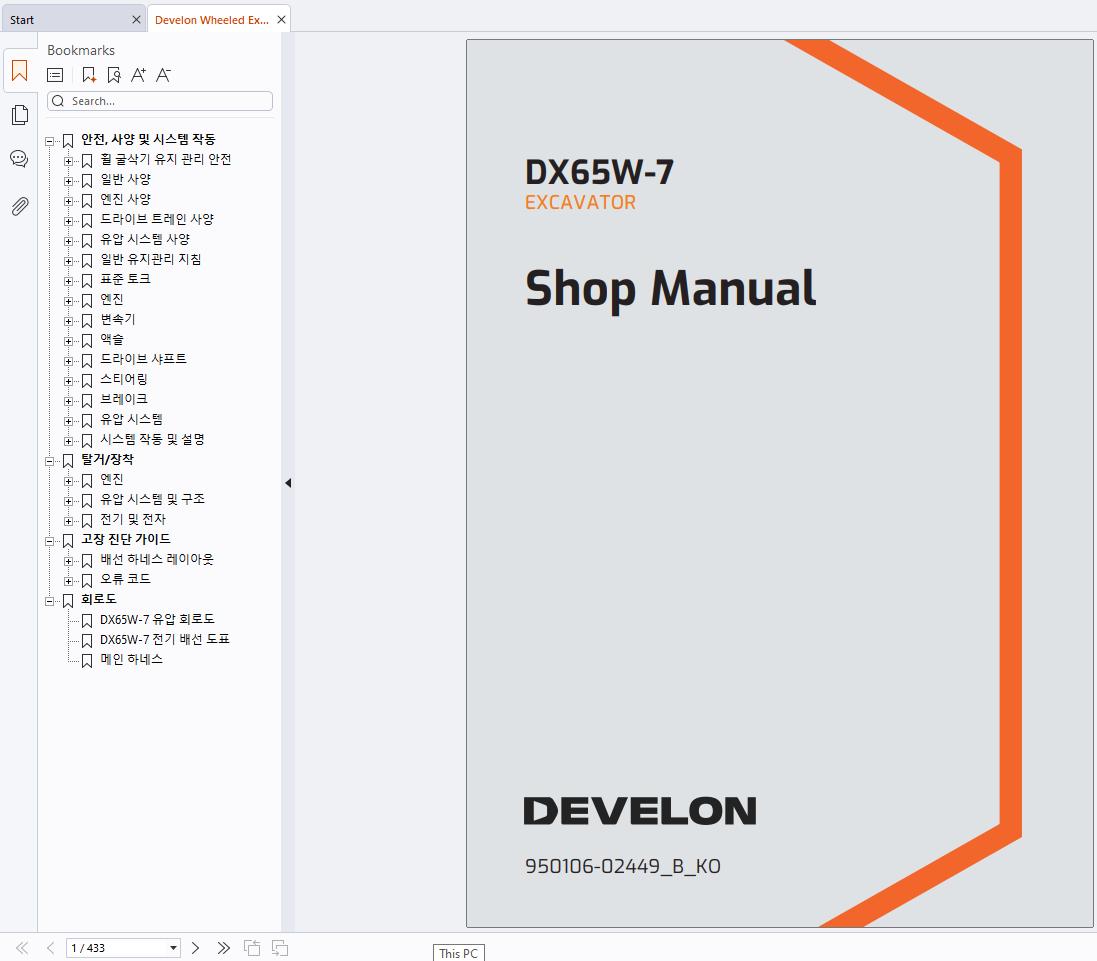Click the Shop Manual cover page
The width and height of the screenshot is (1097, 961).
click(x=779, y=483)
